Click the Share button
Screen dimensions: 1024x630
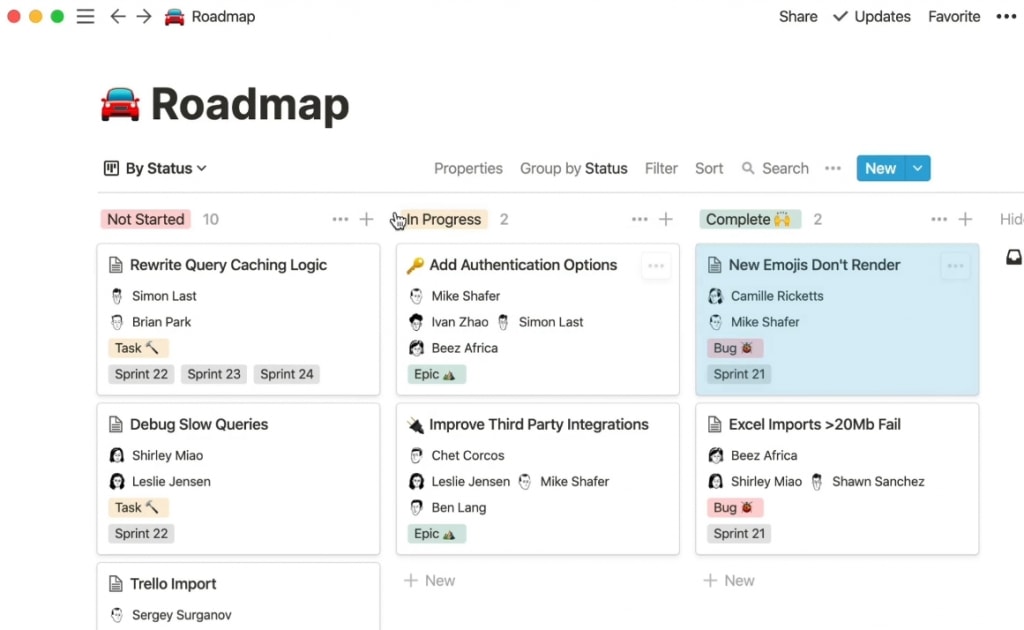798,17
